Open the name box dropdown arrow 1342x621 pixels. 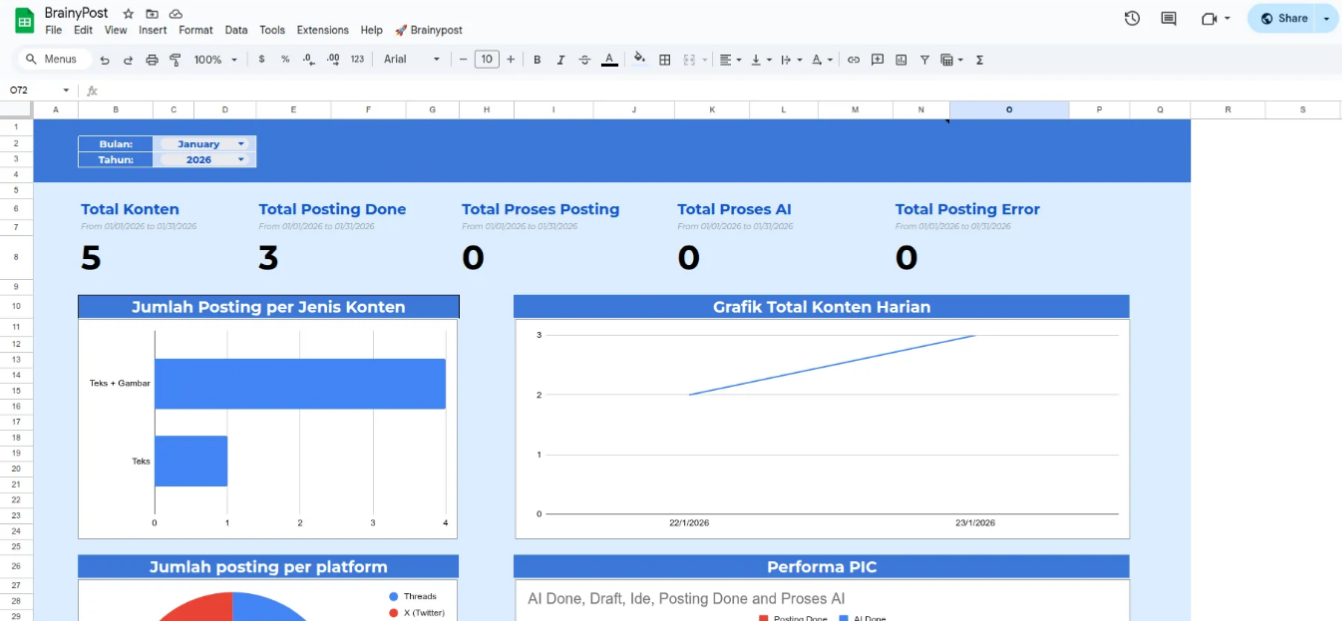tap(66, 90)
